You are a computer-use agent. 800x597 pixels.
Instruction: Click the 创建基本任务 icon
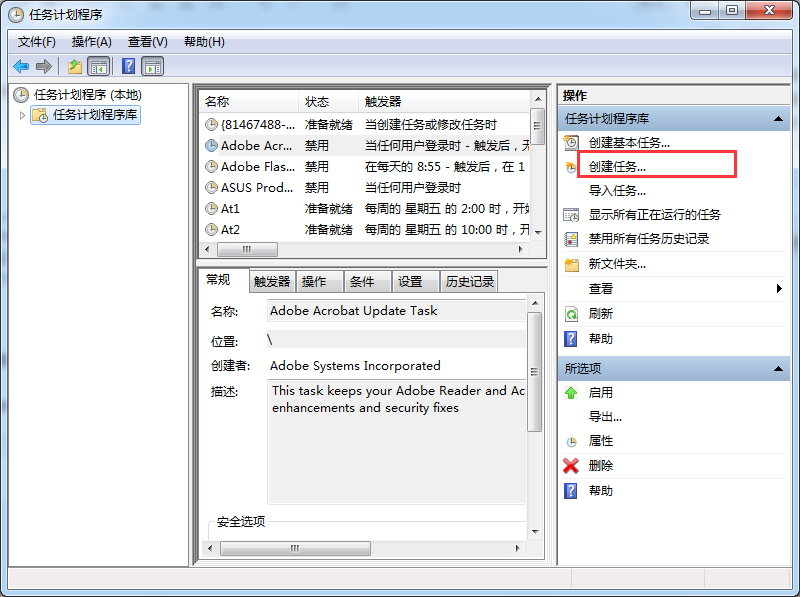point(571,143)
